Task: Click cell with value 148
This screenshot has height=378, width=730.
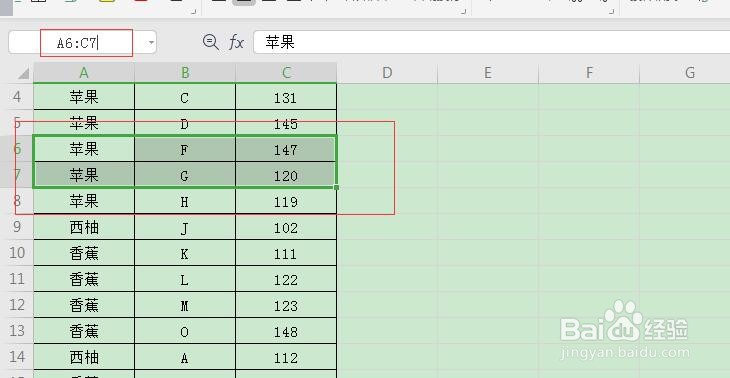Action: (286, 331)
